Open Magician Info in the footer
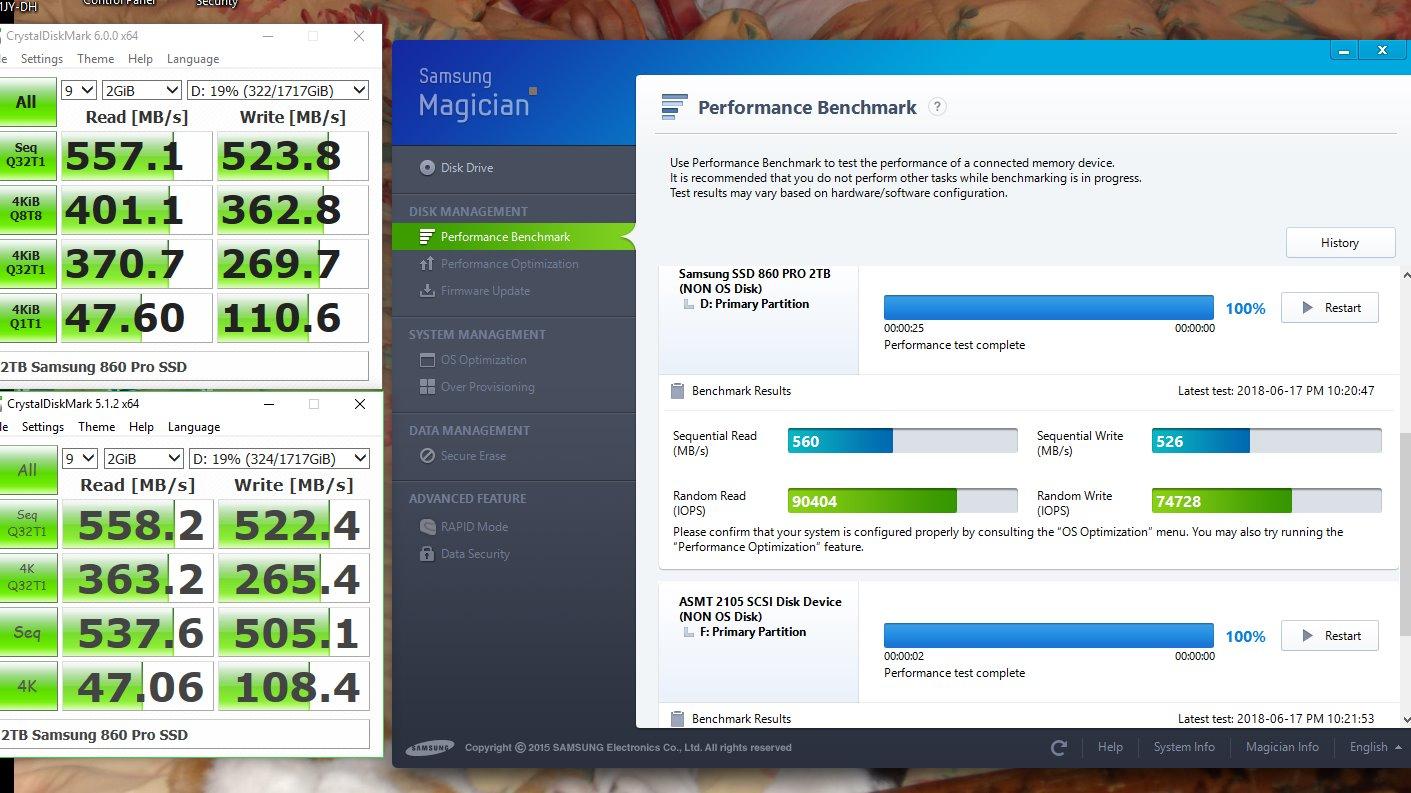This screenshot has width=1411, height=793. [1282, 747]
